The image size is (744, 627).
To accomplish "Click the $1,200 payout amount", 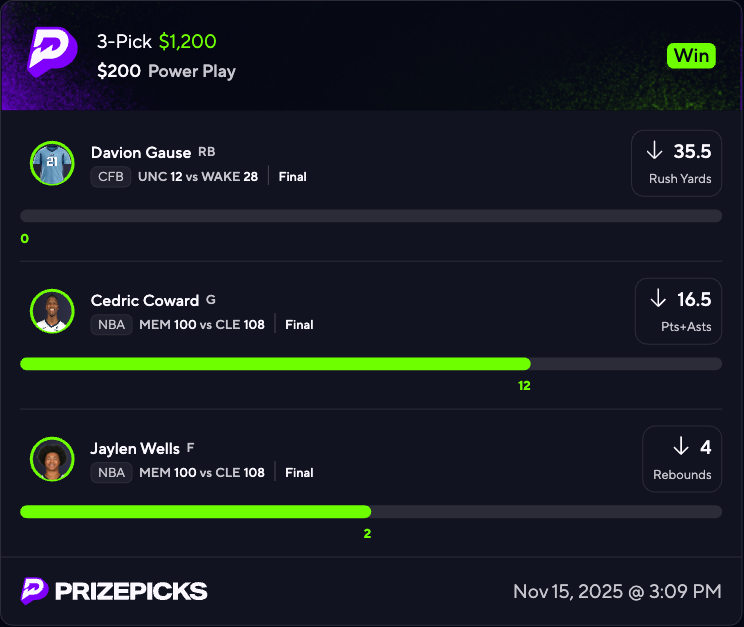I will pos(188,42).
